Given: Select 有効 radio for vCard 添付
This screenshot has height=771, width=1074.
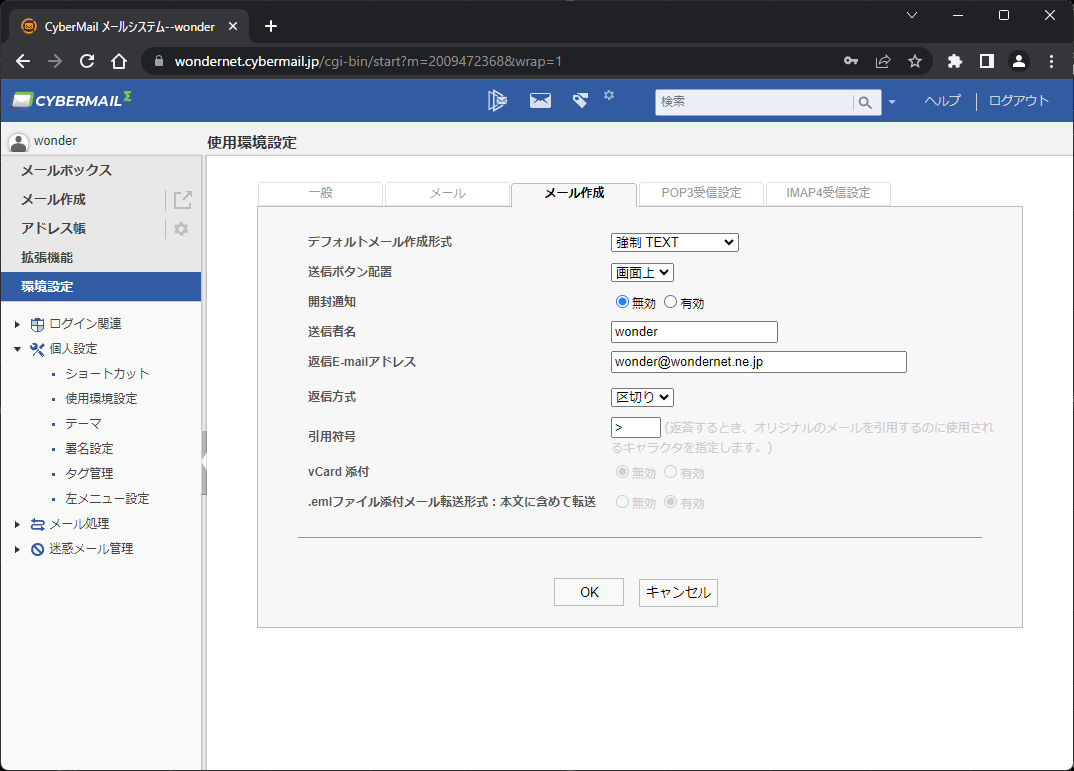Looking at the screenshot, I should [671, 472].
